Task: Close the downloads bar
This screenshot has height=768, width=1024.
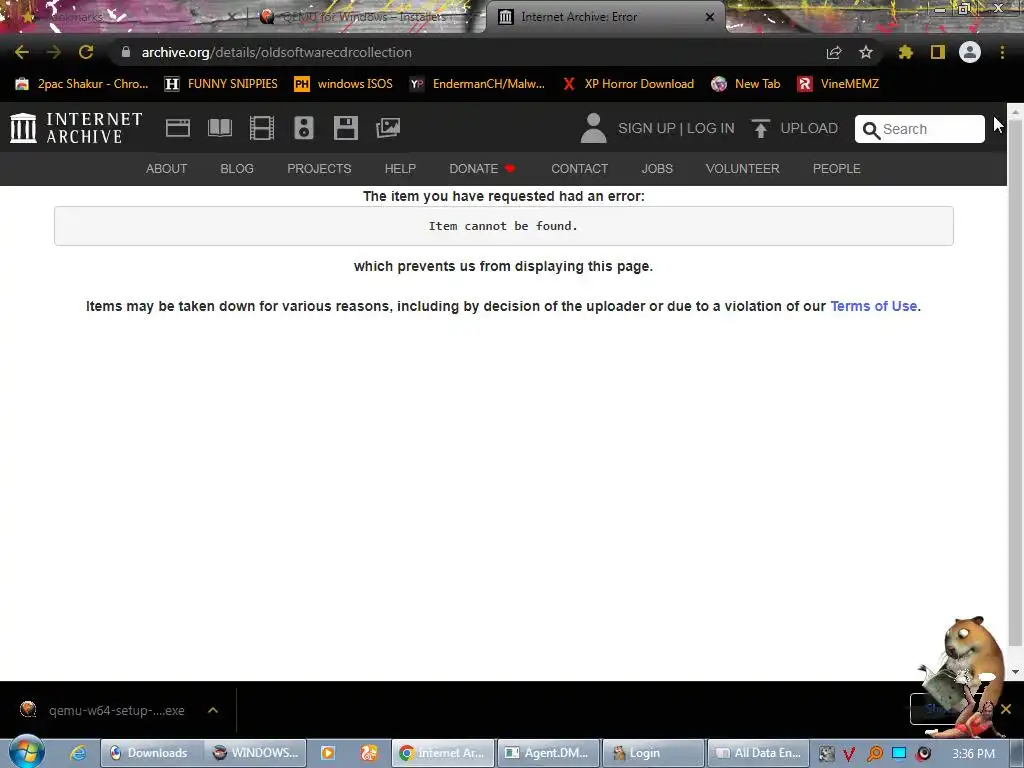Action: pos(1006,709)
